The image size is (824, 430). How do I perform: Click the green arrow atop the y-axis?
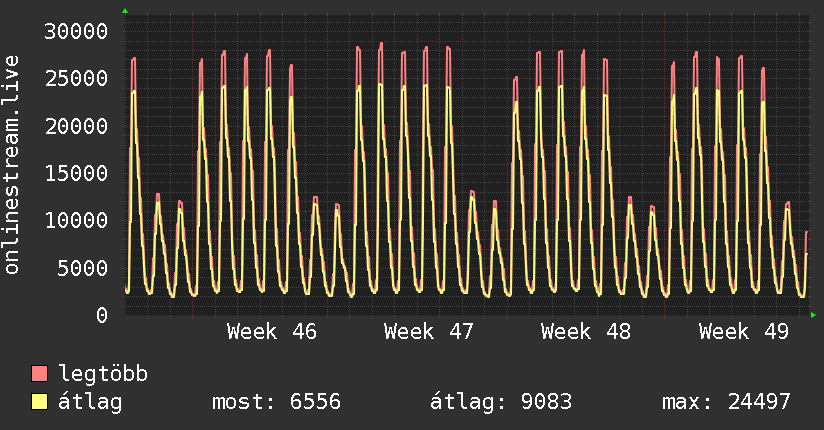tap(125, 11)
